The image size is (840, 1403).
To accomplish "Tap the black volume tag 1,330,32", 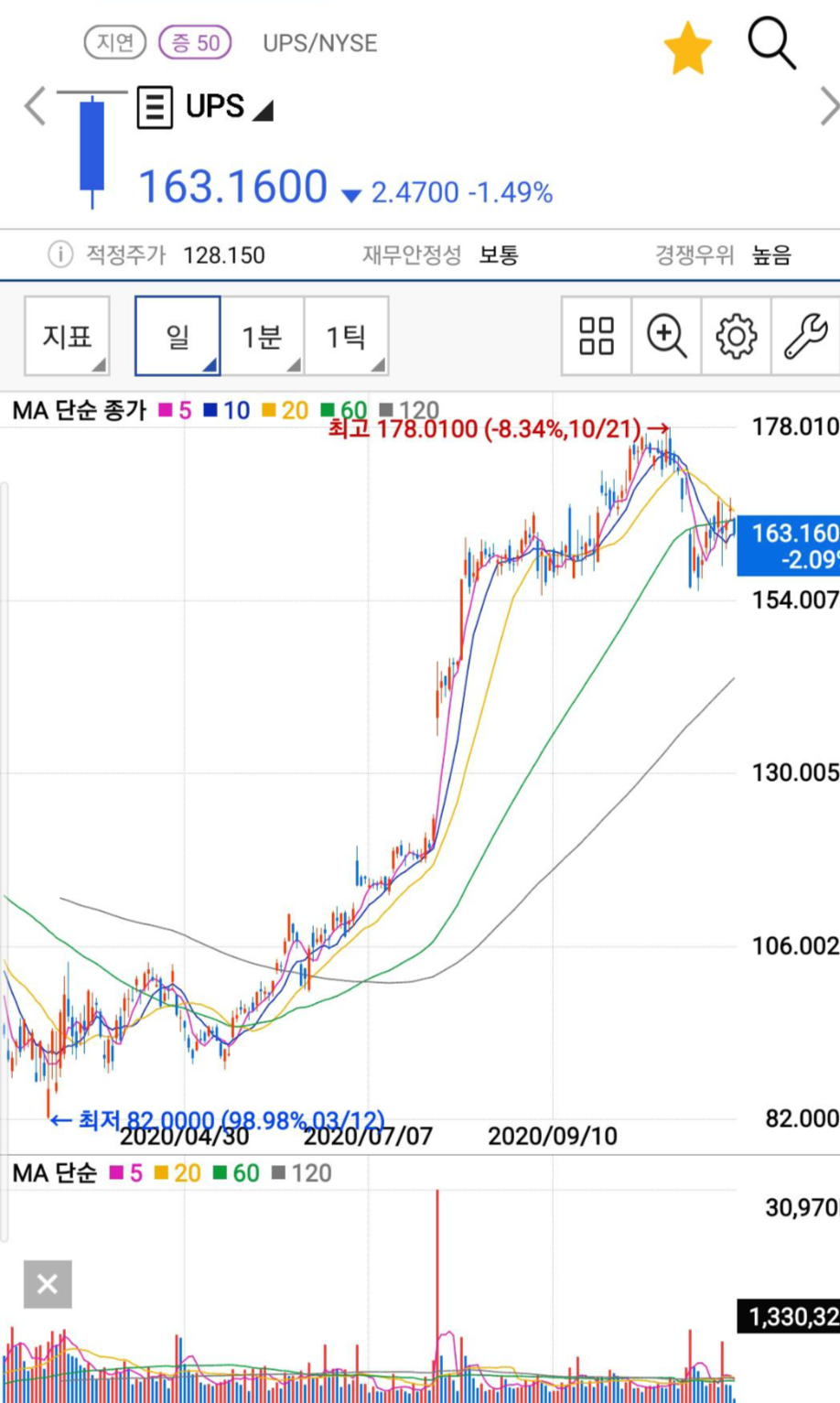I will coord(789,1316).
